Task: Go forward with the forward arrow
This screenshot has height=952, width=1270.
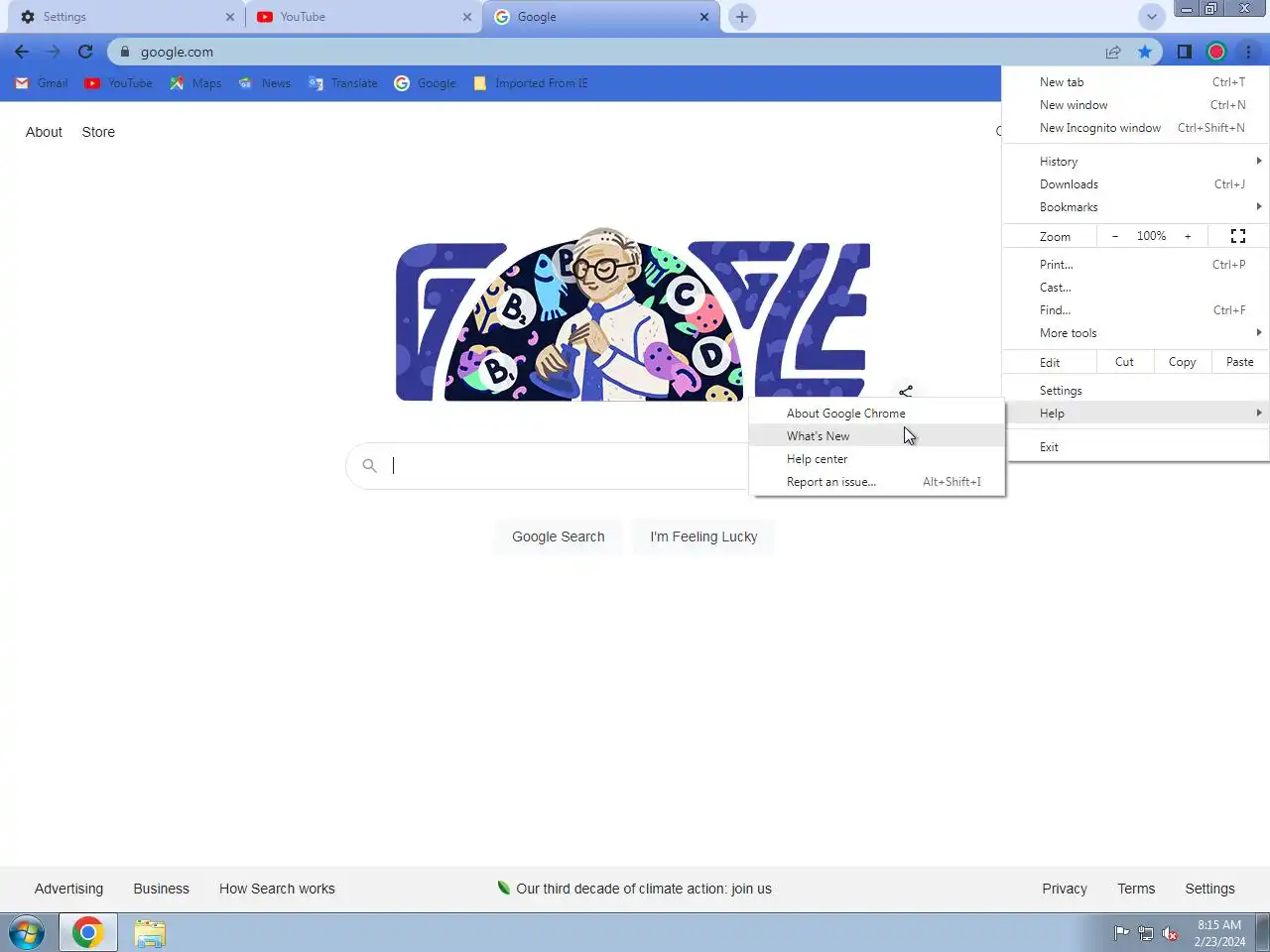Action: click(54, 52)
